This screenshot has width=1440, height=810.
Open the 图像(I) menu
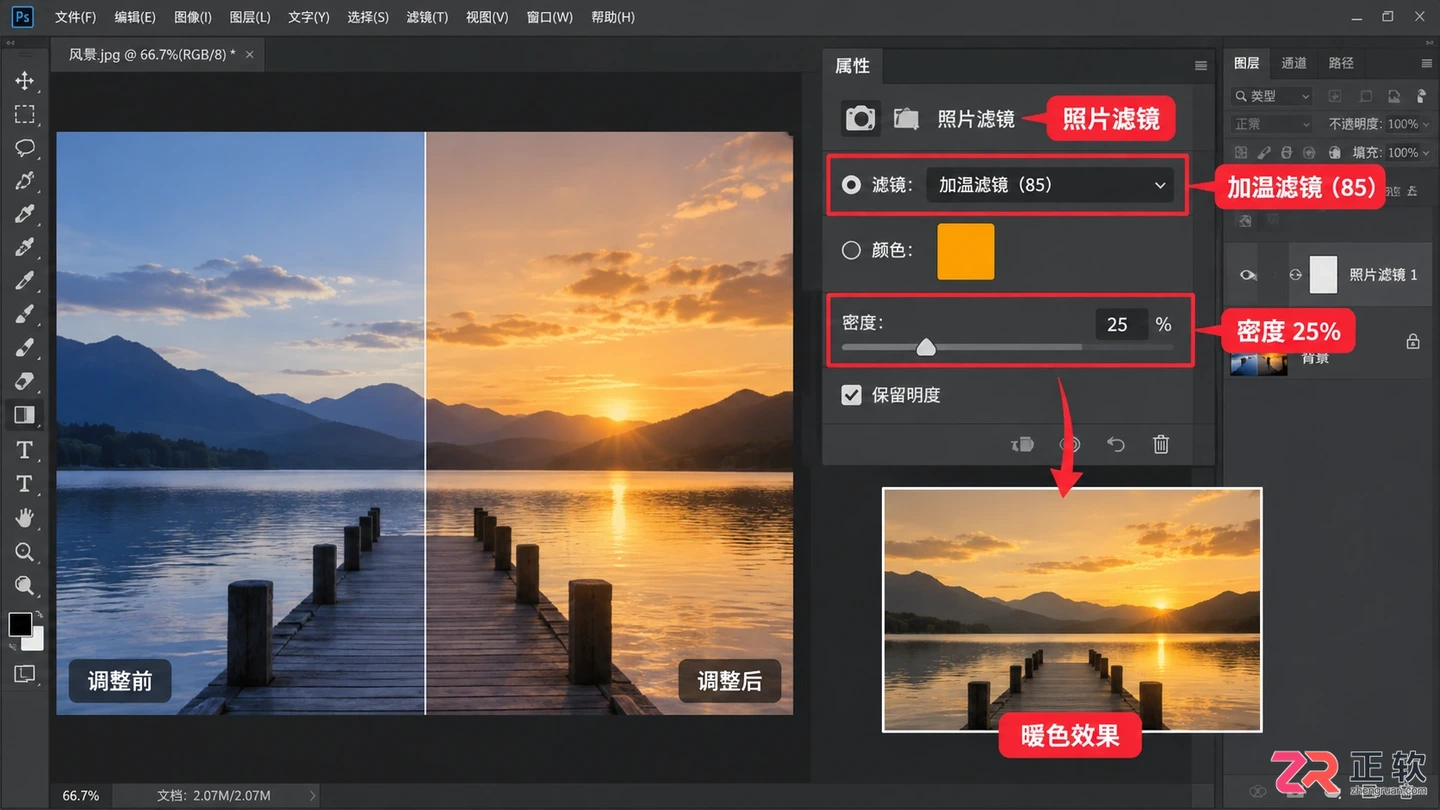(x=193, y=17)
